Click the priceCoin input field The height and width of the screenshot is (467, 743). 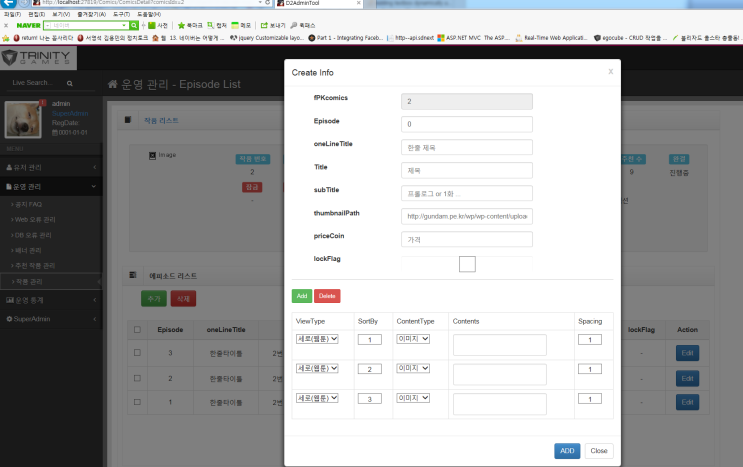(x=467, y=240)
